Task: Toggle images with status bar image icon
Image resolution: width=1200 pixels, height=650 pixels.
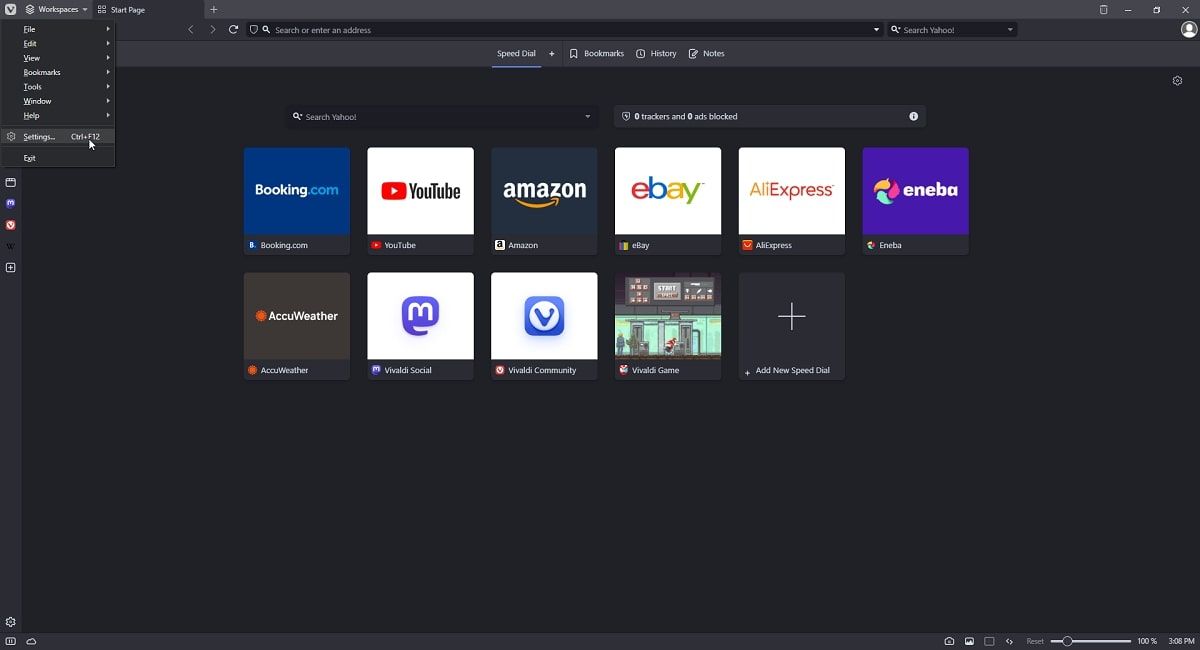Action: click(x=969, y=641)
